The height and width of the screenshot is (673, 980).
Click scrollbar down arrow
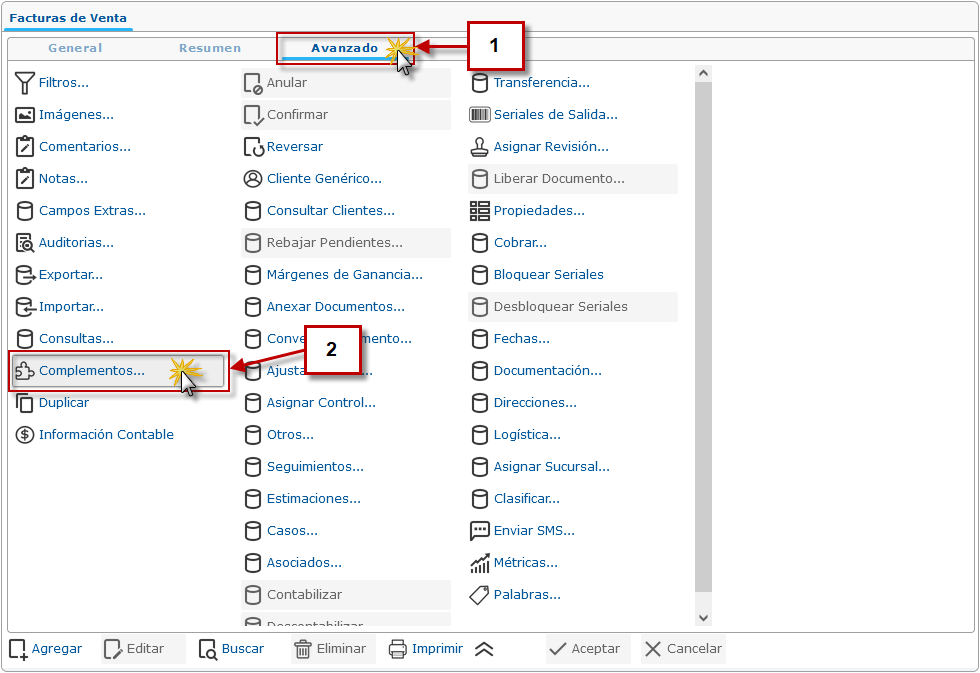[703, 618]
